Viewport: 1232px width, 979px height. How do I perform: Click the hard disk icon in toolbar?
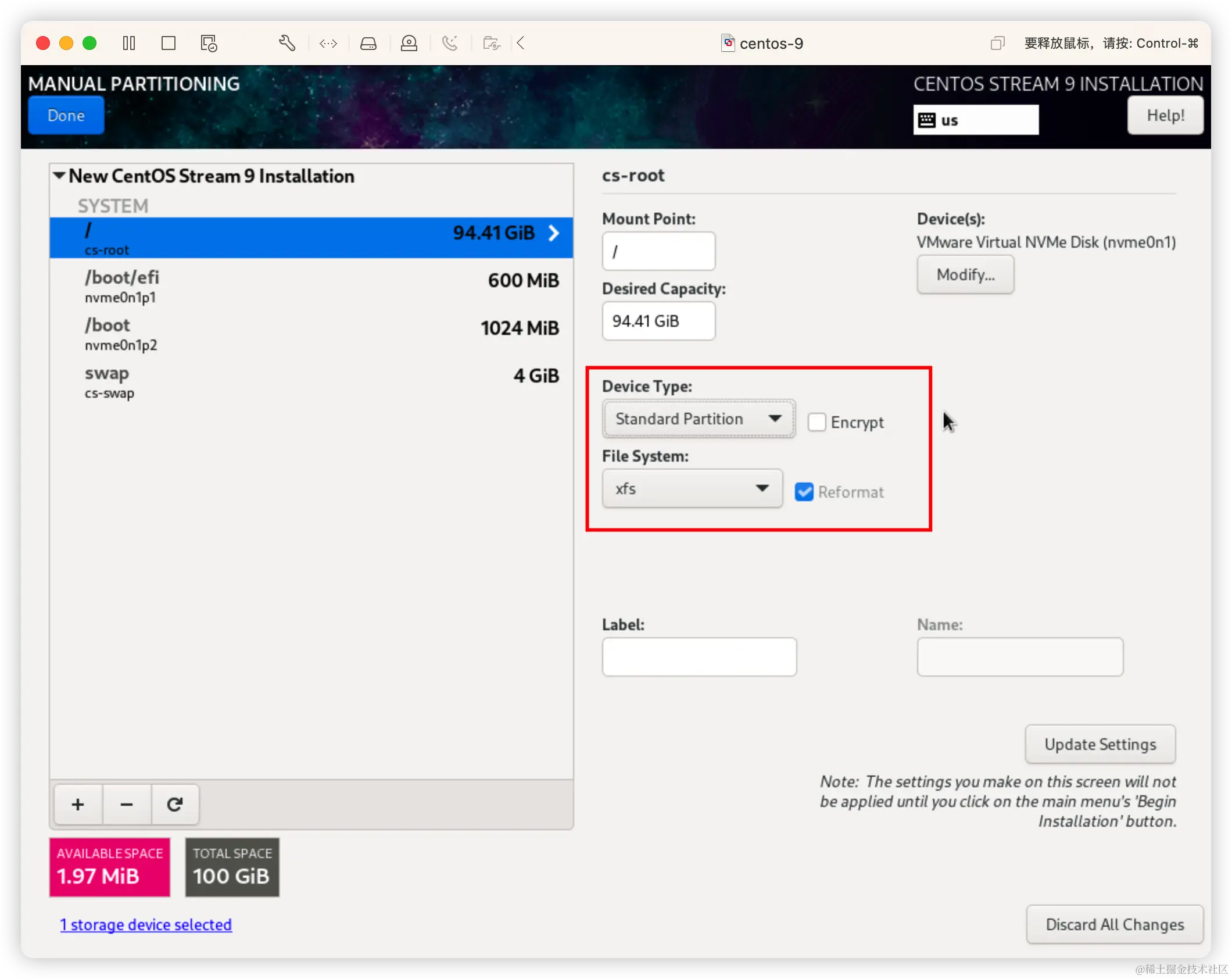pyautogui.click(x=368, y=43)
